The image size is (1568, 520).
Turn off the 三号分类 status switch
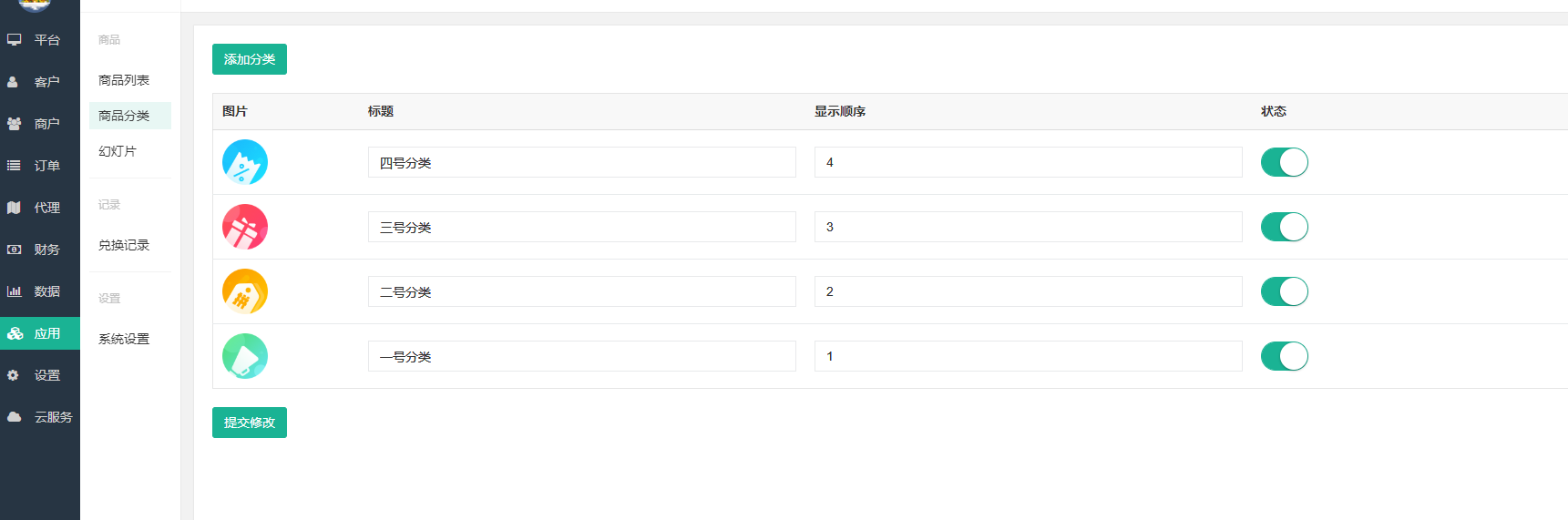pyautogui.click(x=1285, y=227)
